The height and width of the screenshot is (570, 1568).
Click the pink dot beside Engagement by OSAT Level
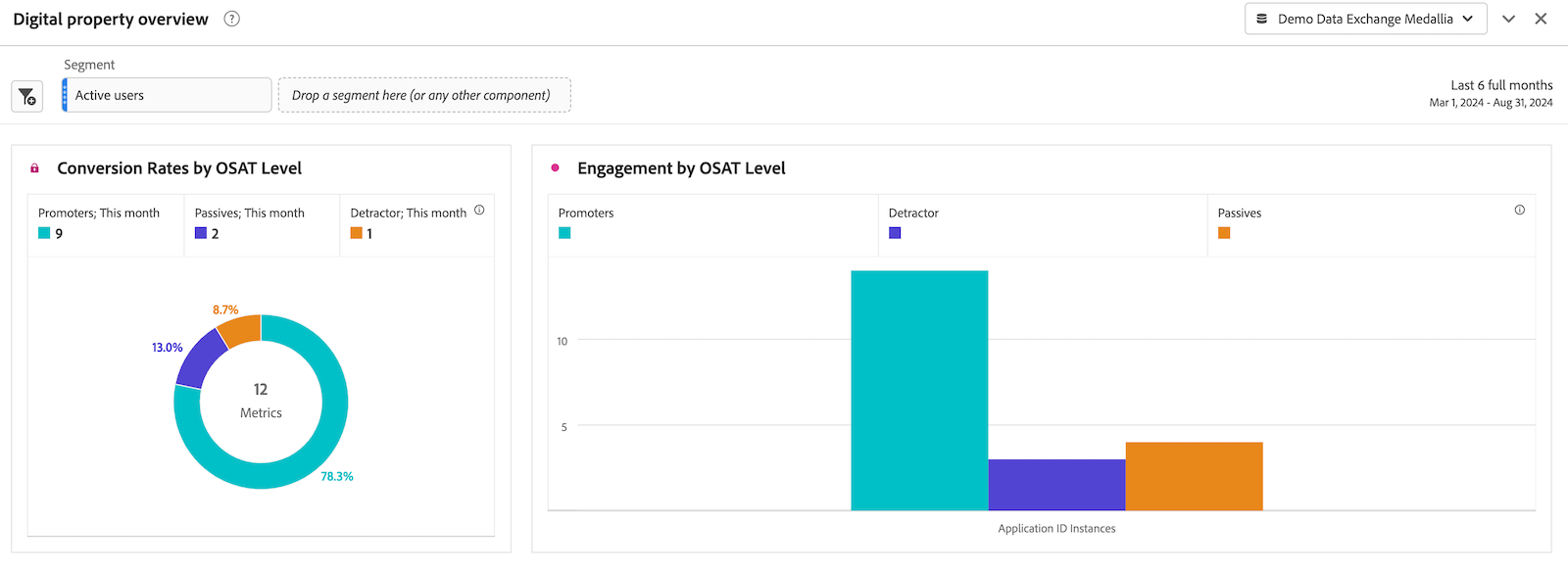[x=555, y=168]
